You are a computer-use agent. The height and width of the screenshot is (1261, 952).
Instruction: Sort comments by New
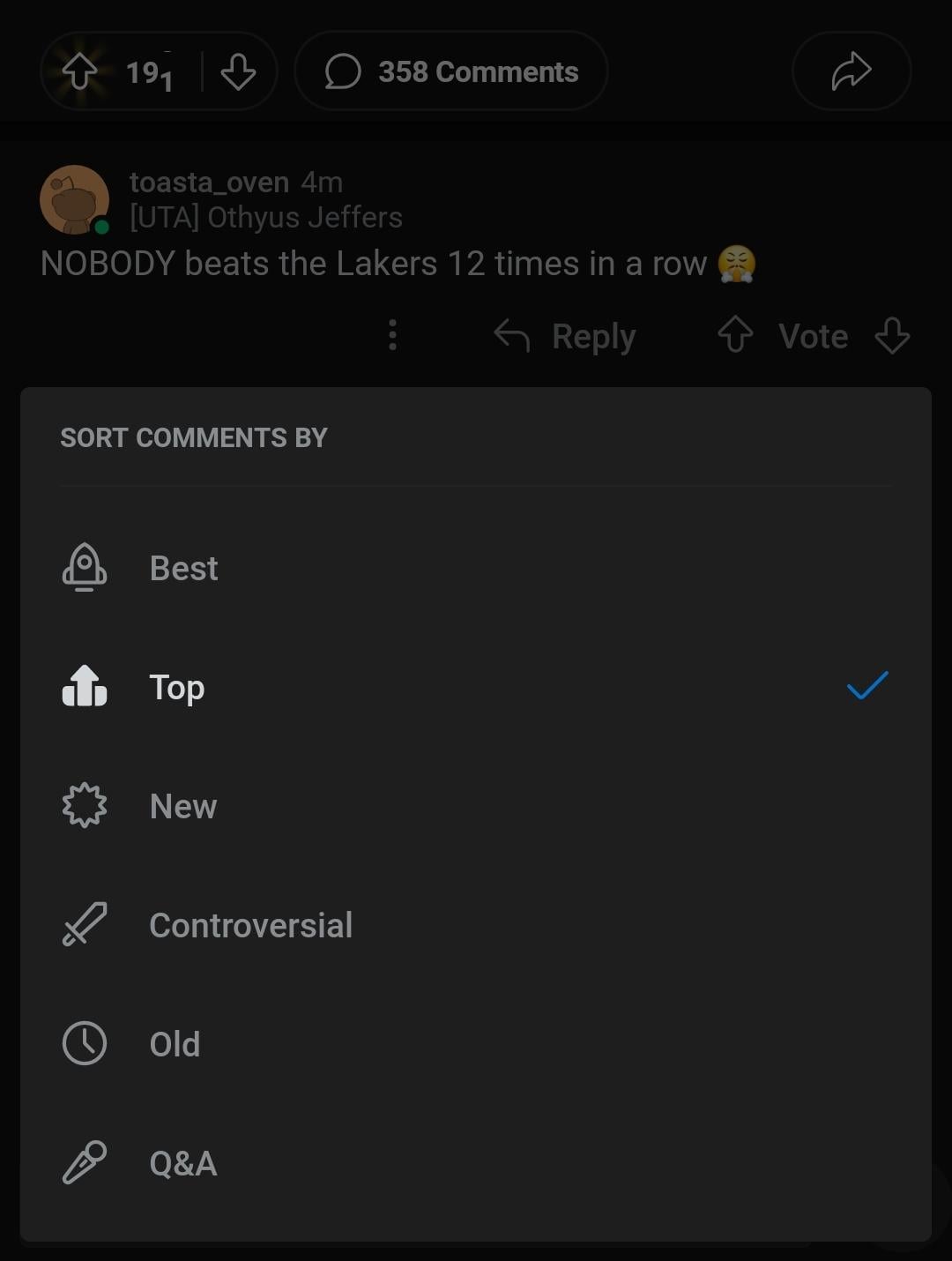point(183,807)
